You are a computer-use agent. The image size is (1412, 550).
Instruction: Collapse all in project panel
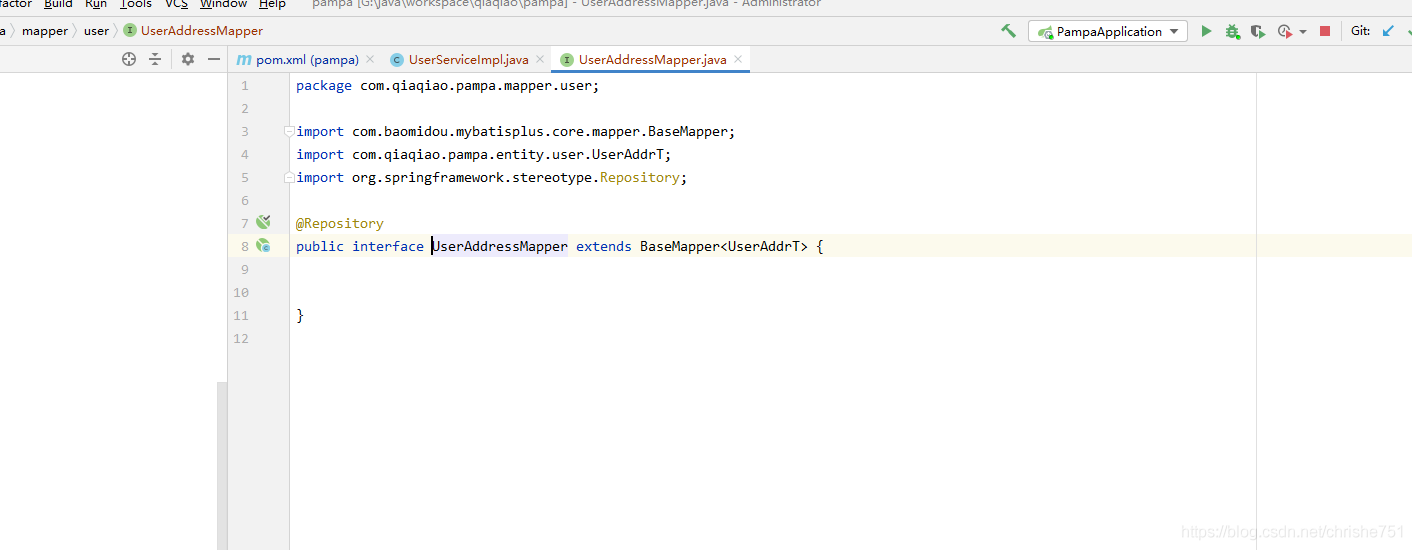(x=155, y=59)
